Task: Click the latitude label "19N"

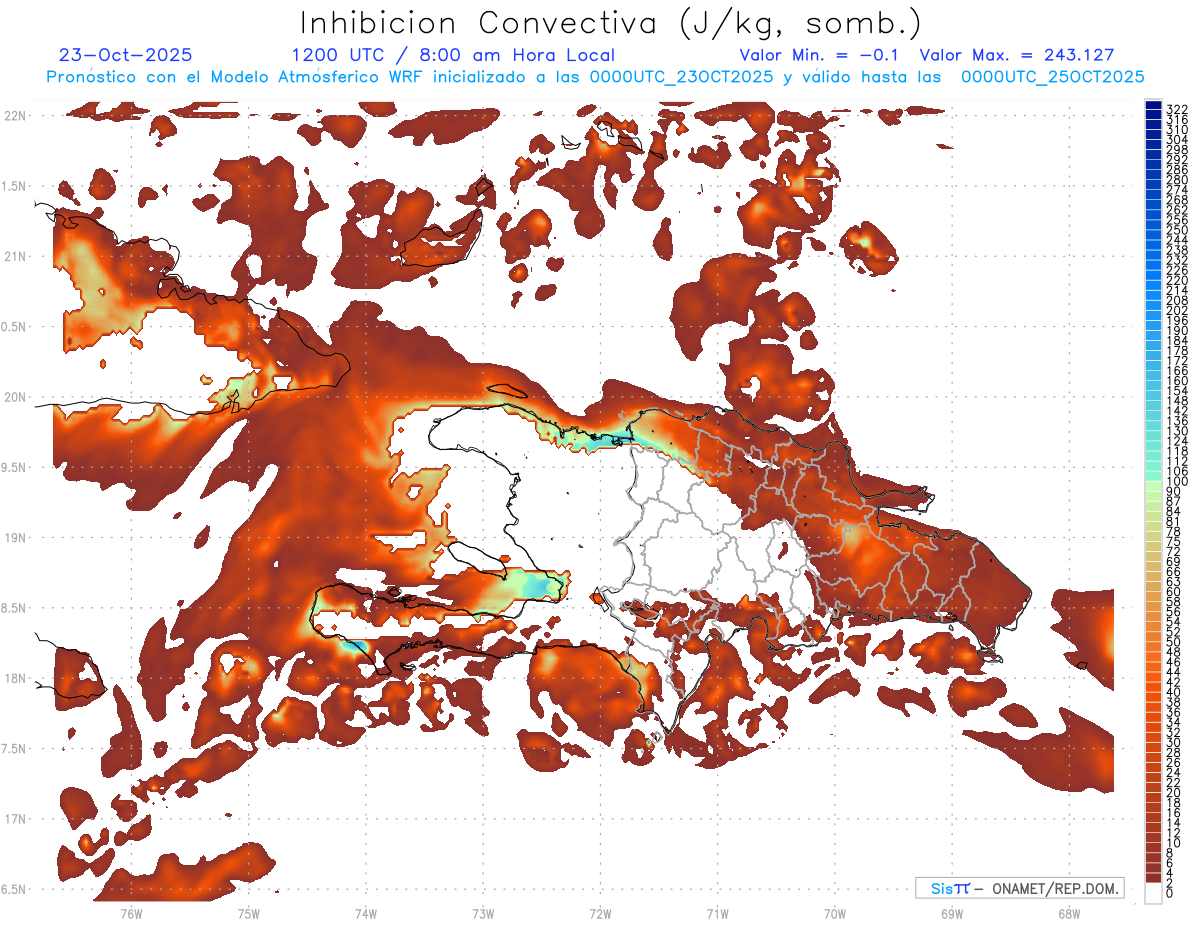Action: [14, 538]
